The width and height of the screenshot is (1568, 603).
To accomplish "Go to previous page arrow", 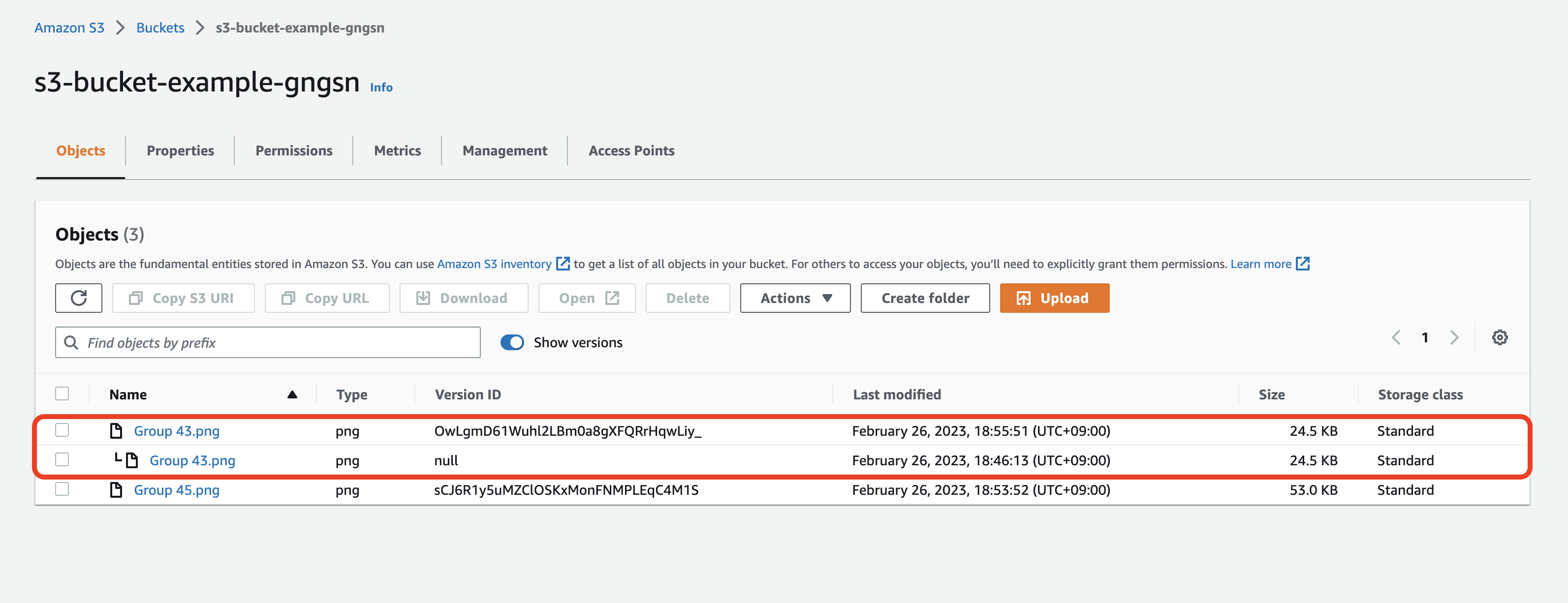I will [x=1396, y=338].
